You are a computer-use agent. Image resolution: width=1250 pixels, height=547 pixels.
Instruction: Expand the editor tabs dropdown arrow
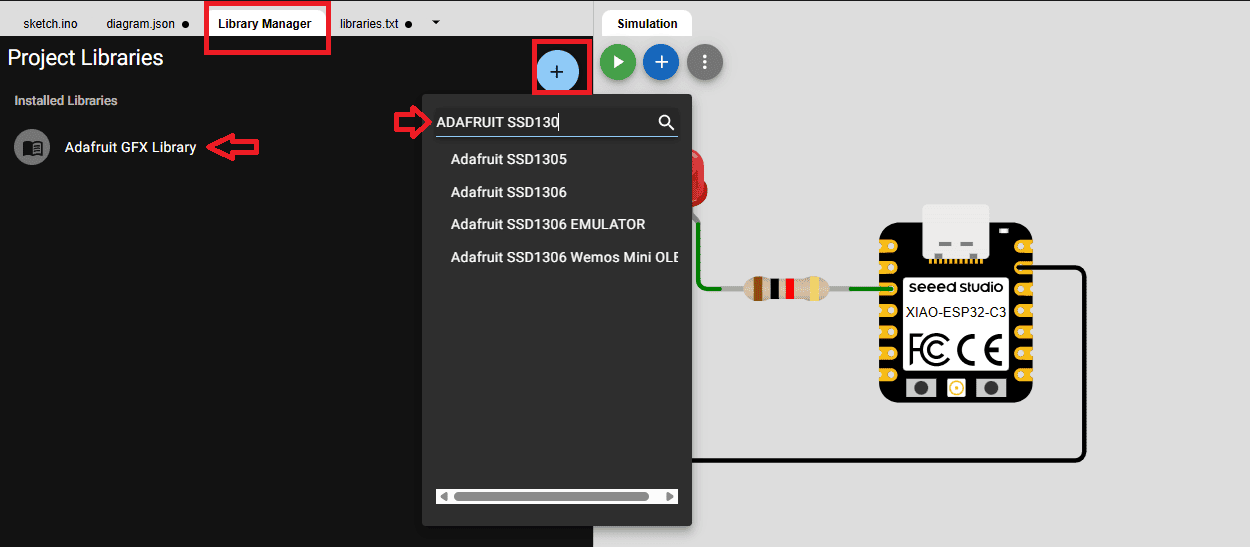(x=436, y=22)
